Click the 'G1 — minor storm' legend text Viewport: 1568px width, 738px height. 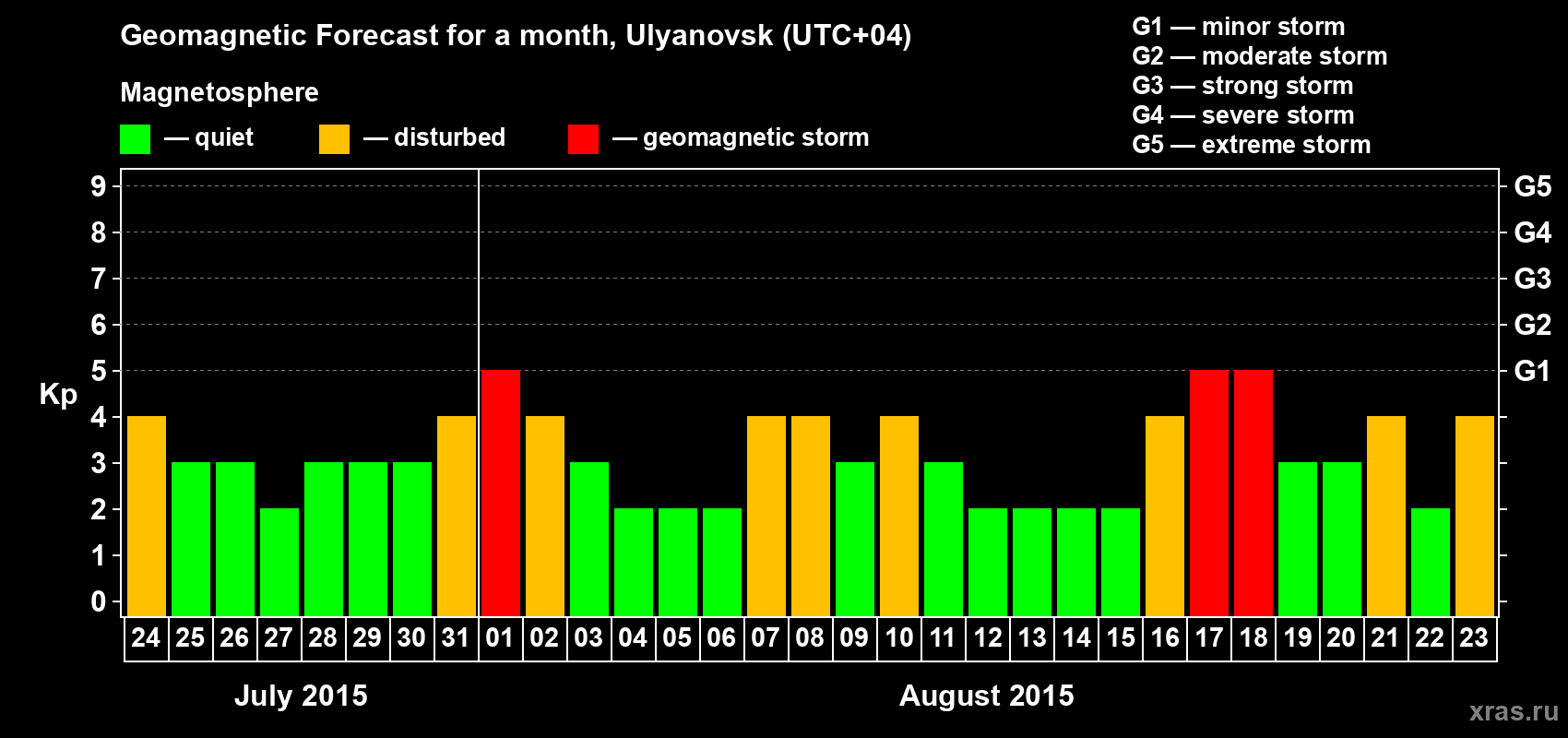[1239, 27]
